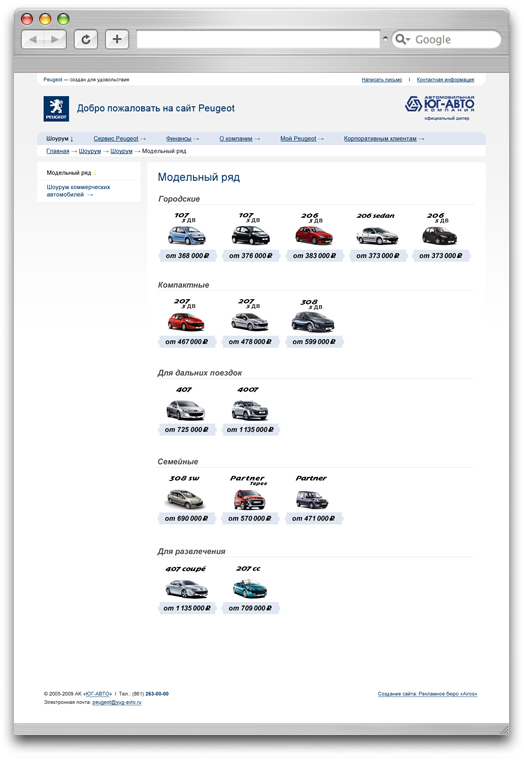Click the browser forward arrow button

pyautogui.click(x=55, y=39)
